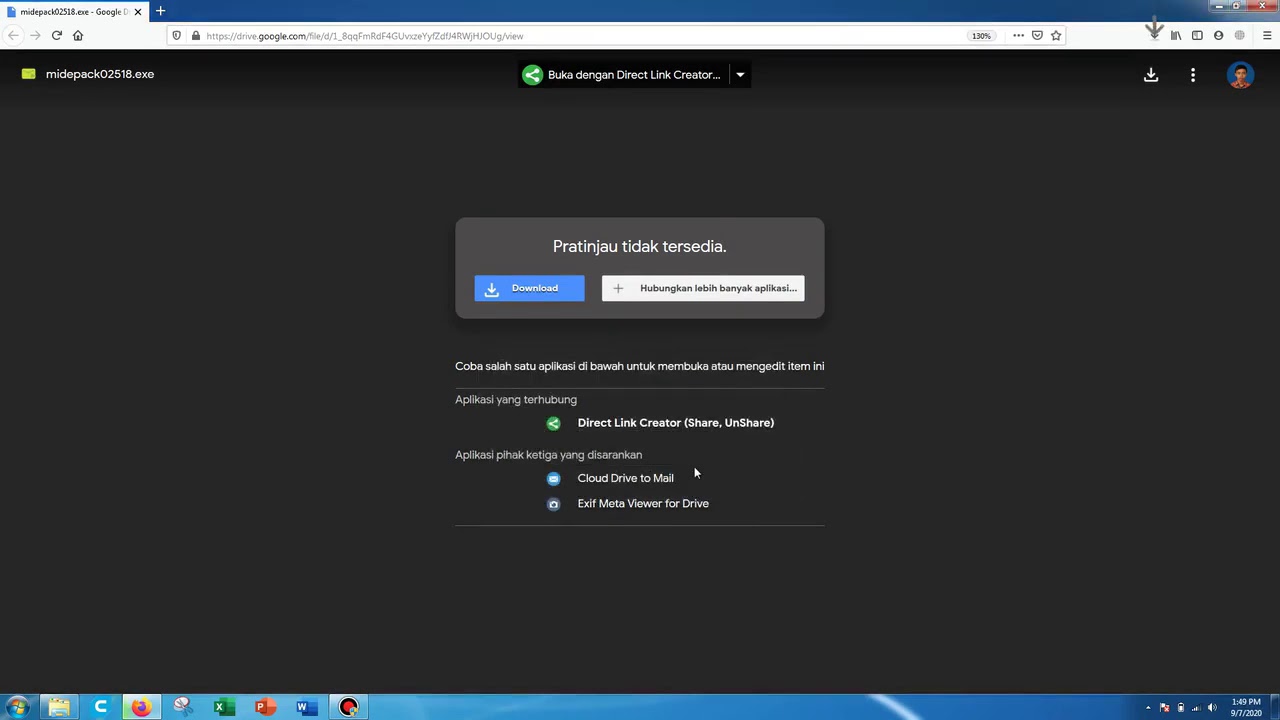Launch PowerPoint from the taskbar
The height and width of the screenshot is (720, 1280).
click(265, 707)
